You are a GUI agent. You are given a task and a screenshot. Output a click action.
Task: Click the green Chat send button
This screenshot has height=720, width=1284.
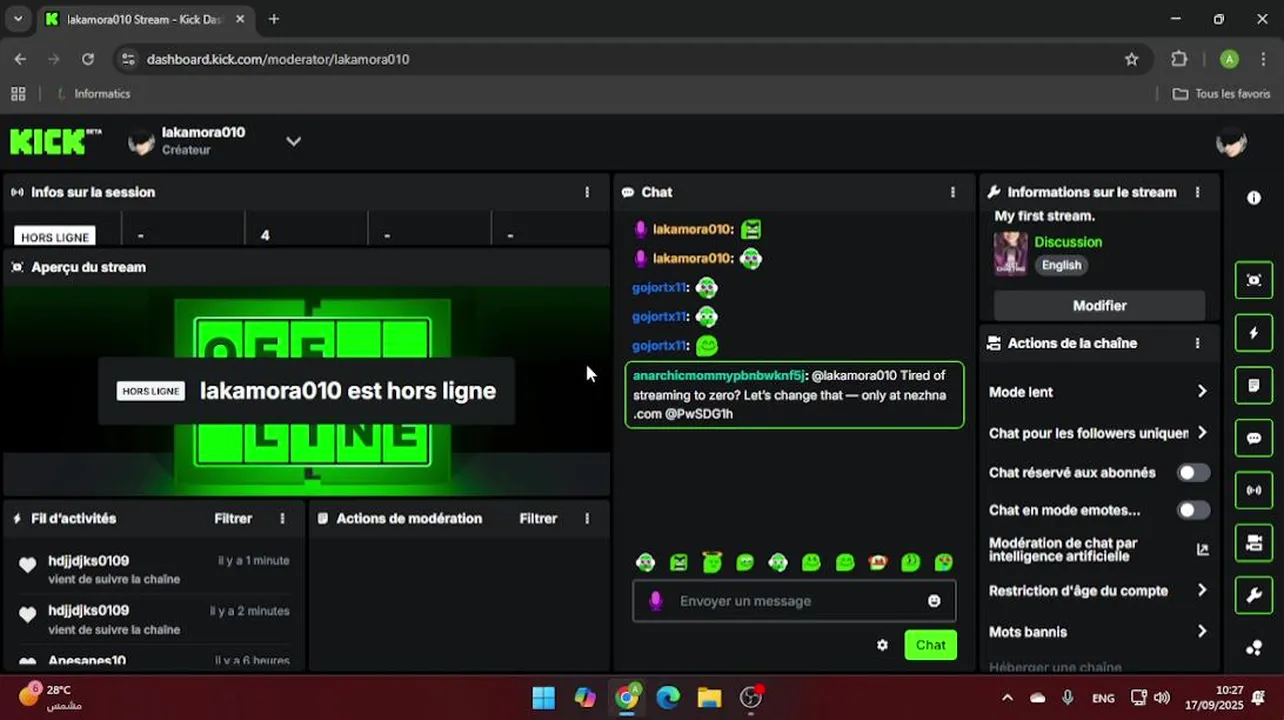(x=930, y=645)
